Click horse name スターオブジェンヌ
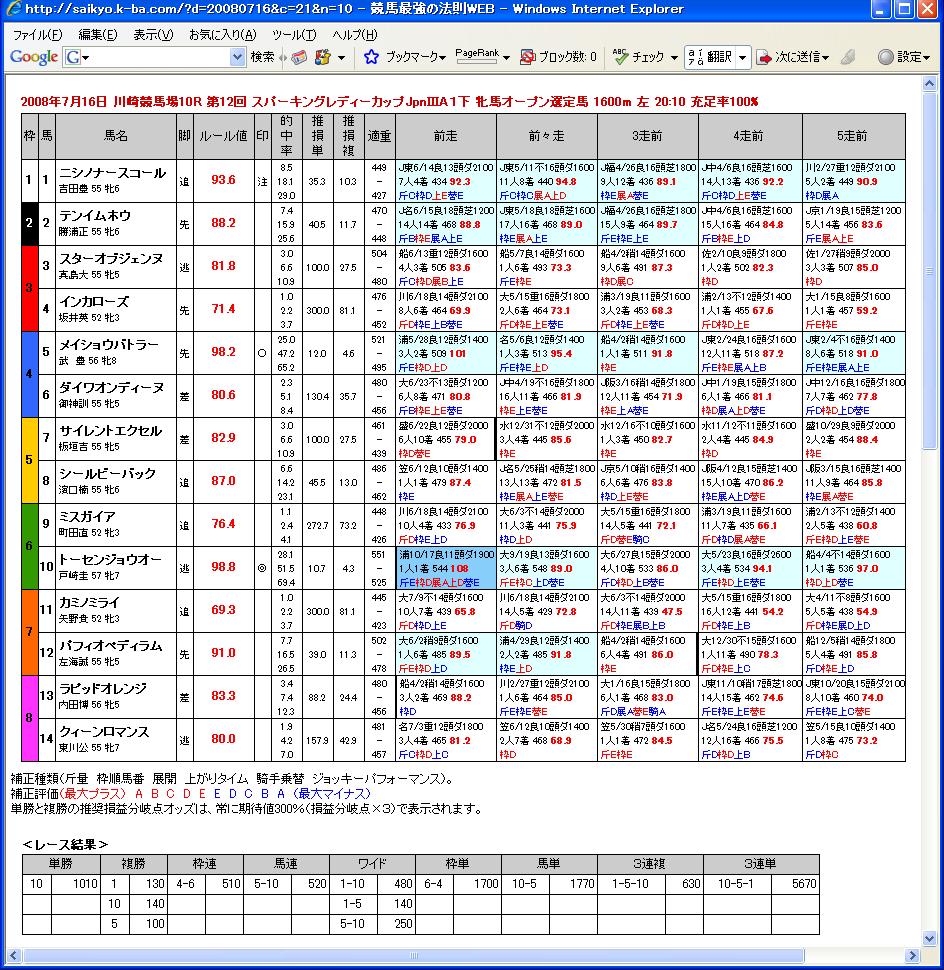 [x=111, y=259]
